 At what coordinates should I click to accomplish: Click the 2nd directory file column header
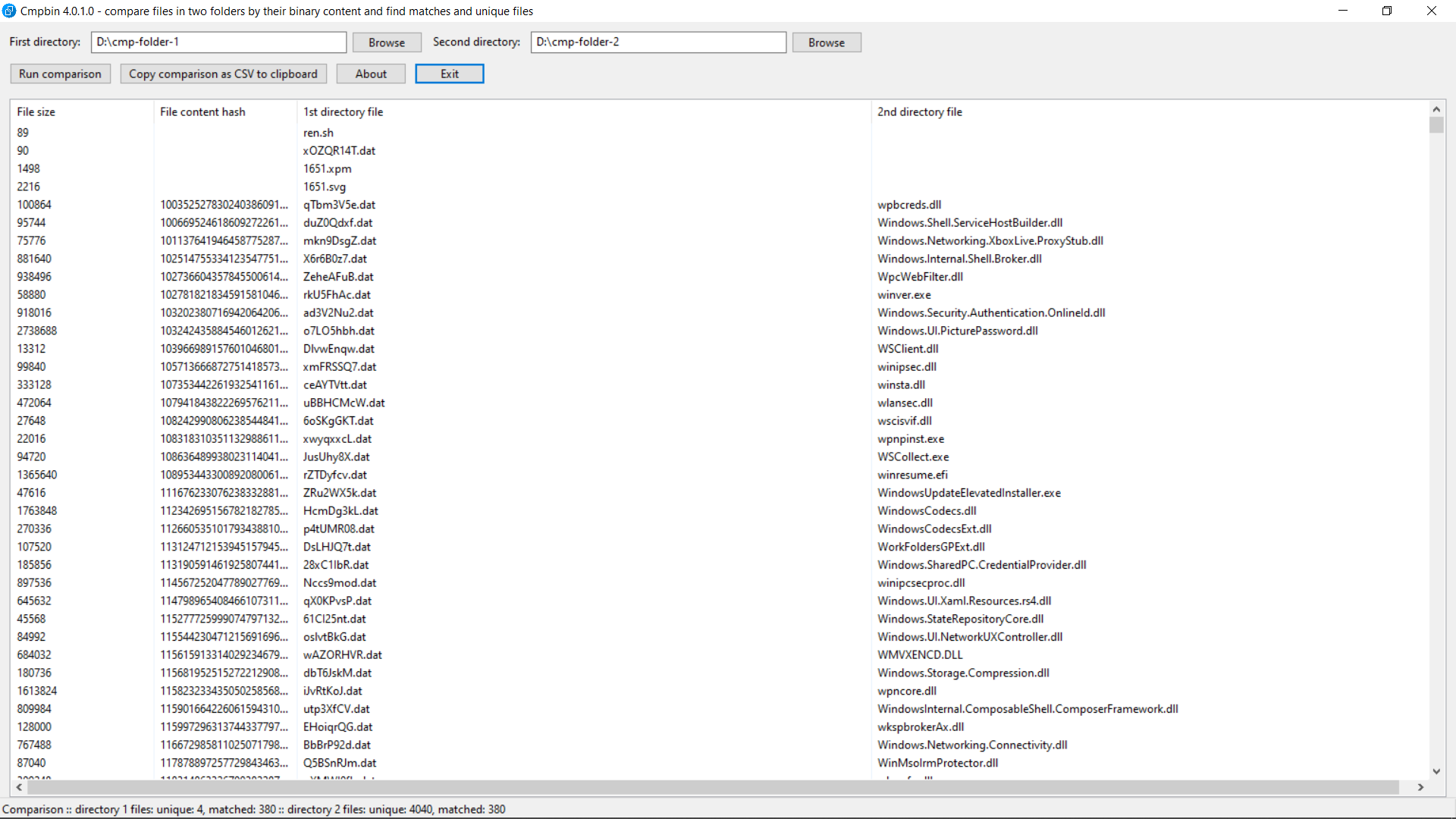pos(919,111)
